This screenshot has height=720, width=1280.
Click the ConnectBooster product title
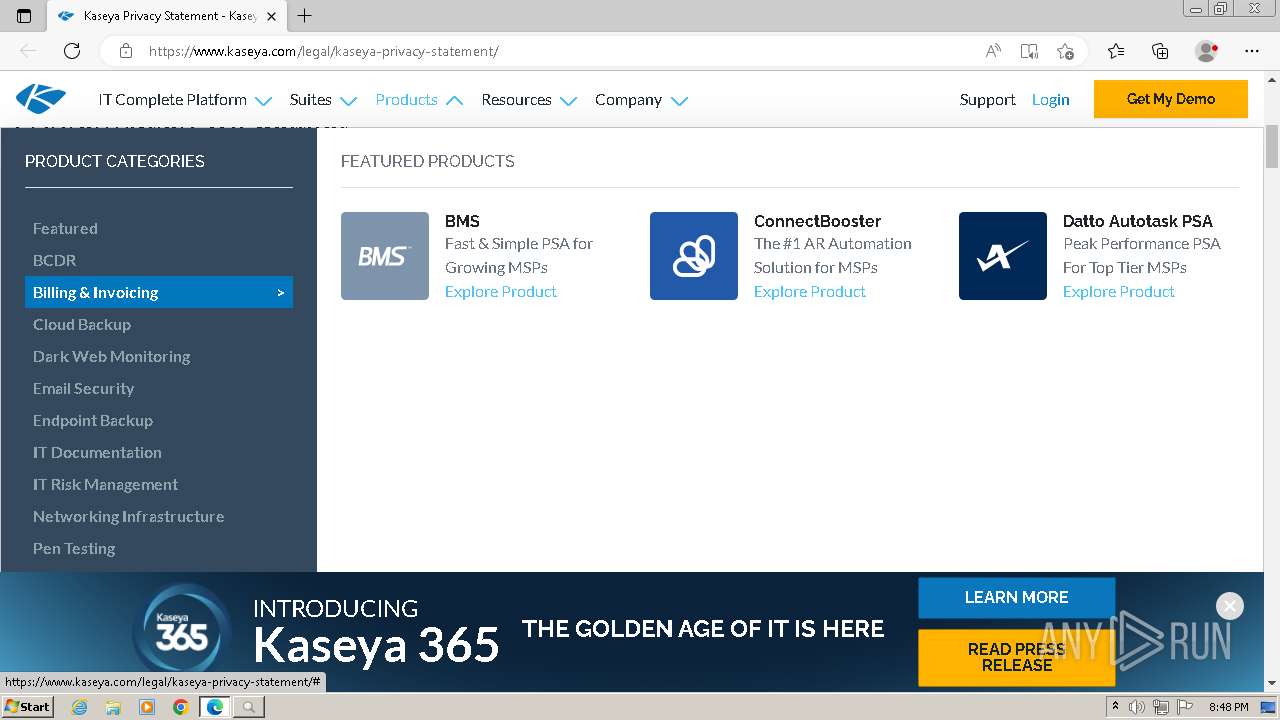click(x=817, y=221)
